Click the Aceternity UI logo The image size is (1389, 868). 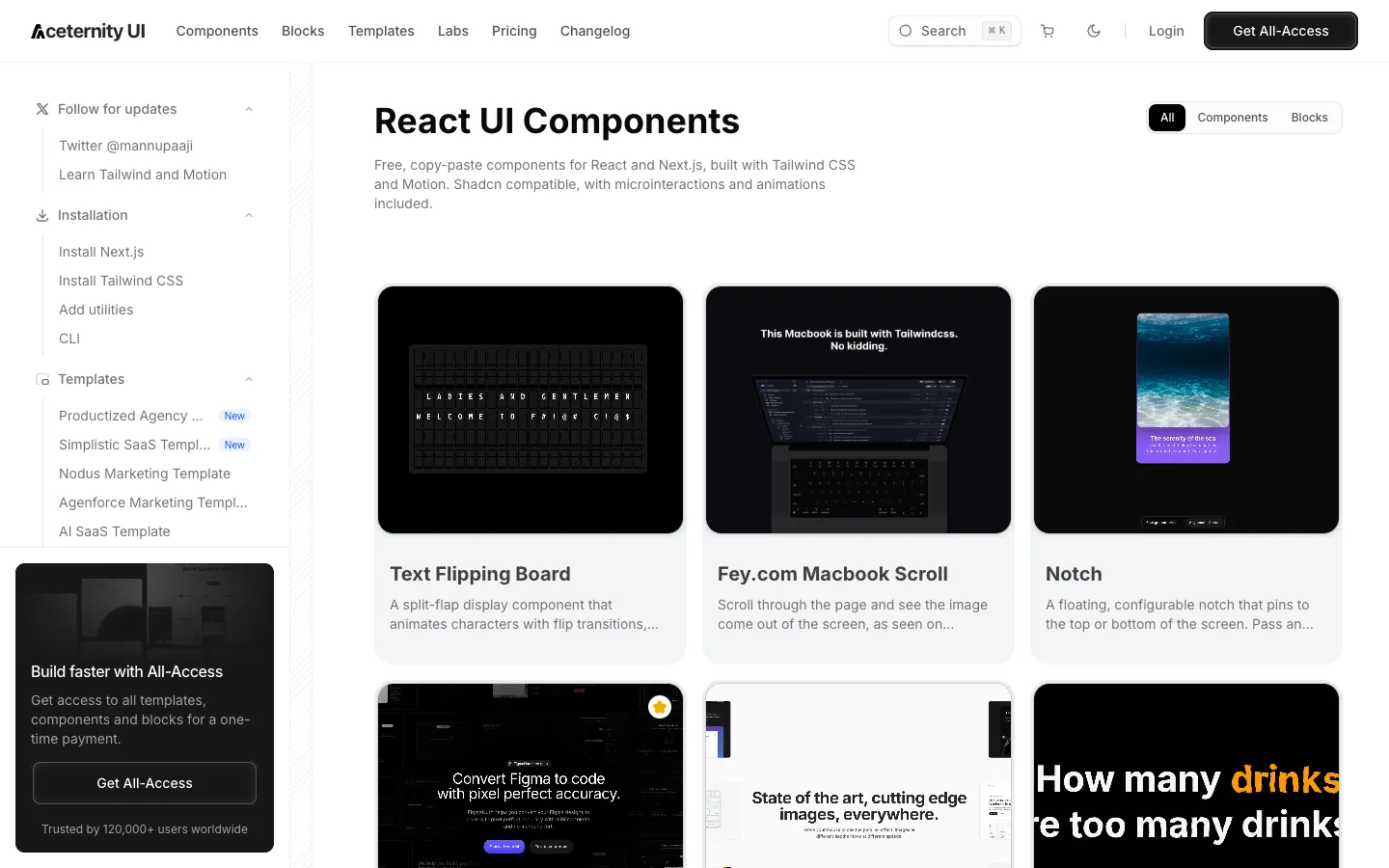coord(88,31)
